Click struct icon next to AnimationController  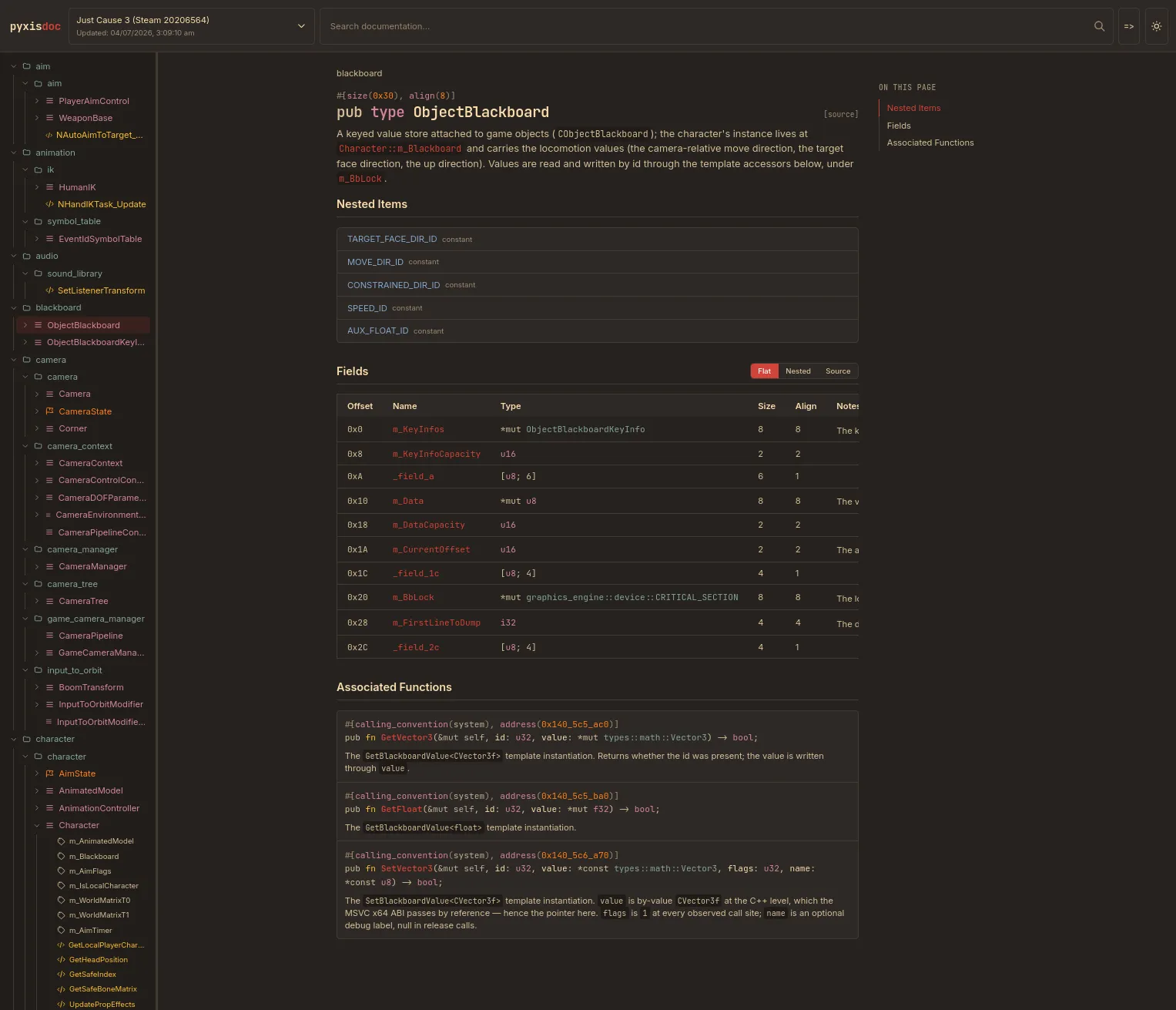[50, 808]
